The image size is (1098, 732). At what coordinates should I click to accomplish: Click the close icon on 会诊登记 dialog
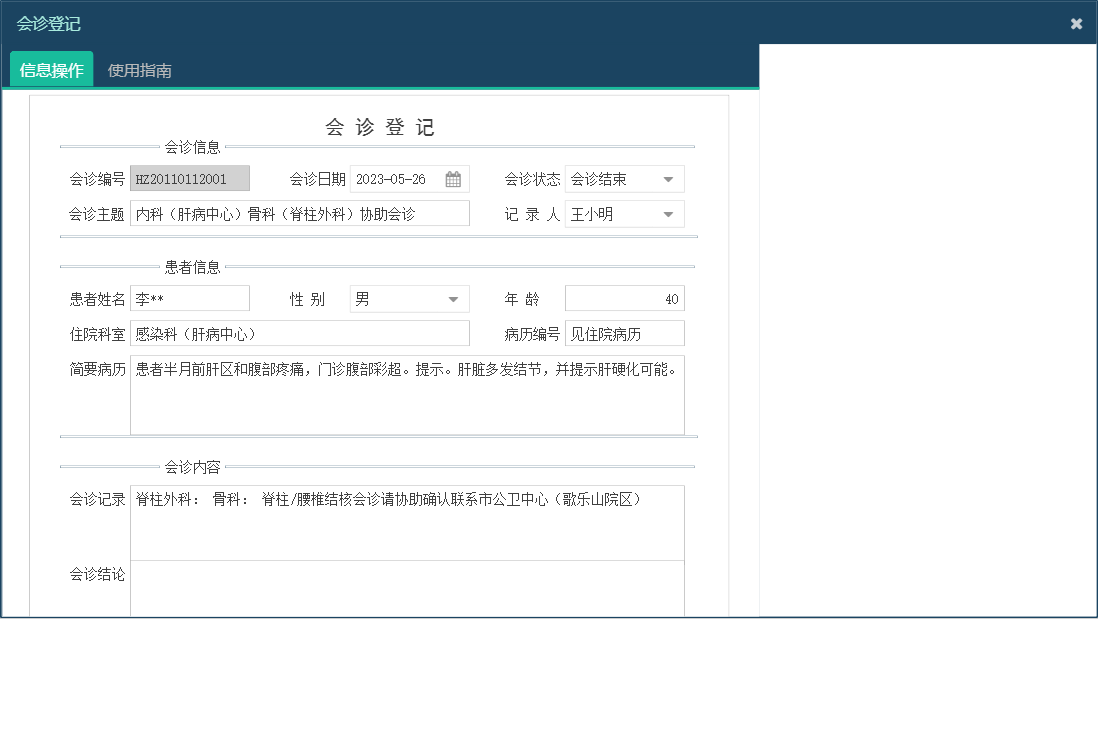(x=1077, y=22)
